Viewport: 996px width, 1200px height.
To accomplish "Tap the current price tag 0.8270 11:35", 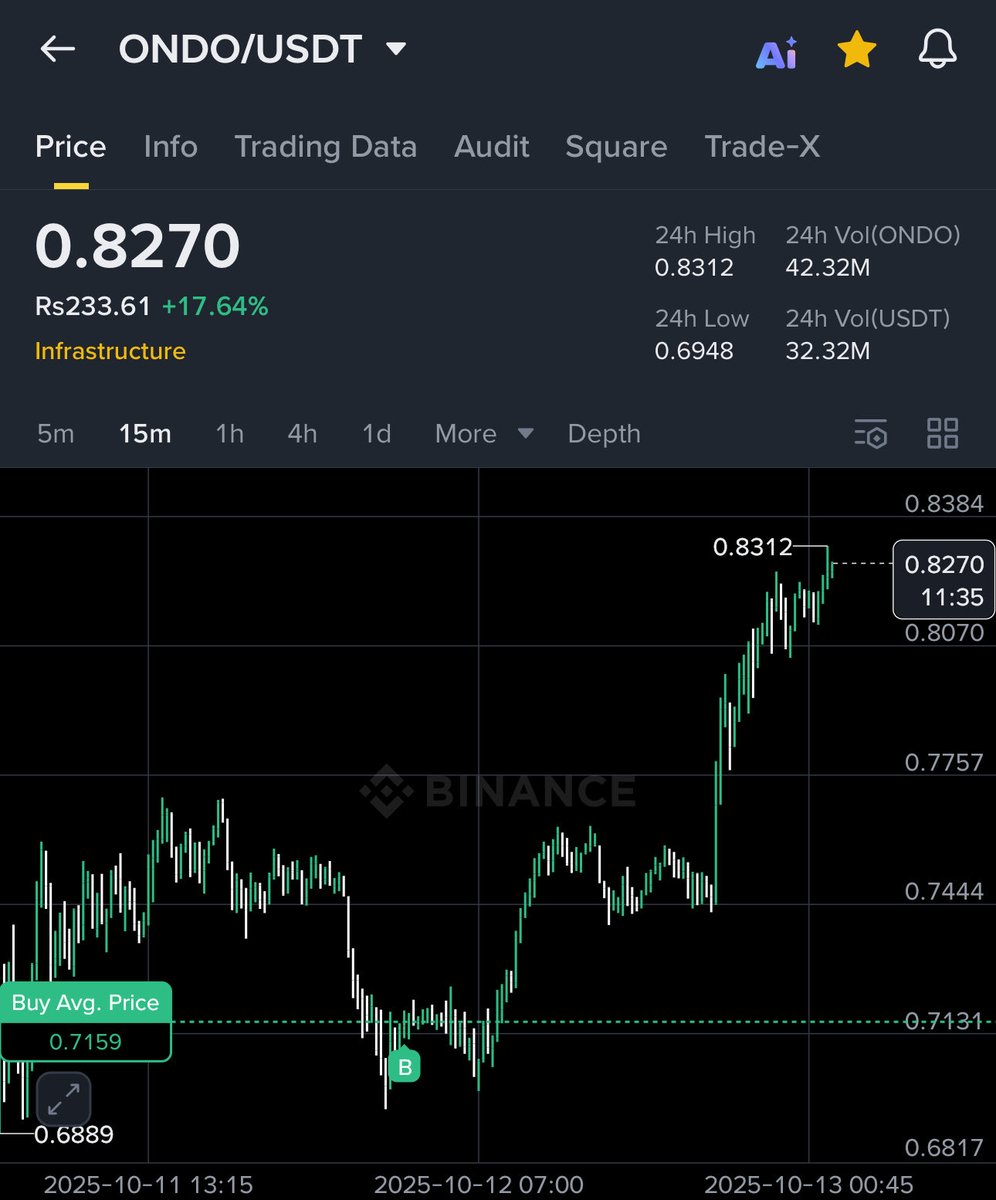I will (944, 580).
